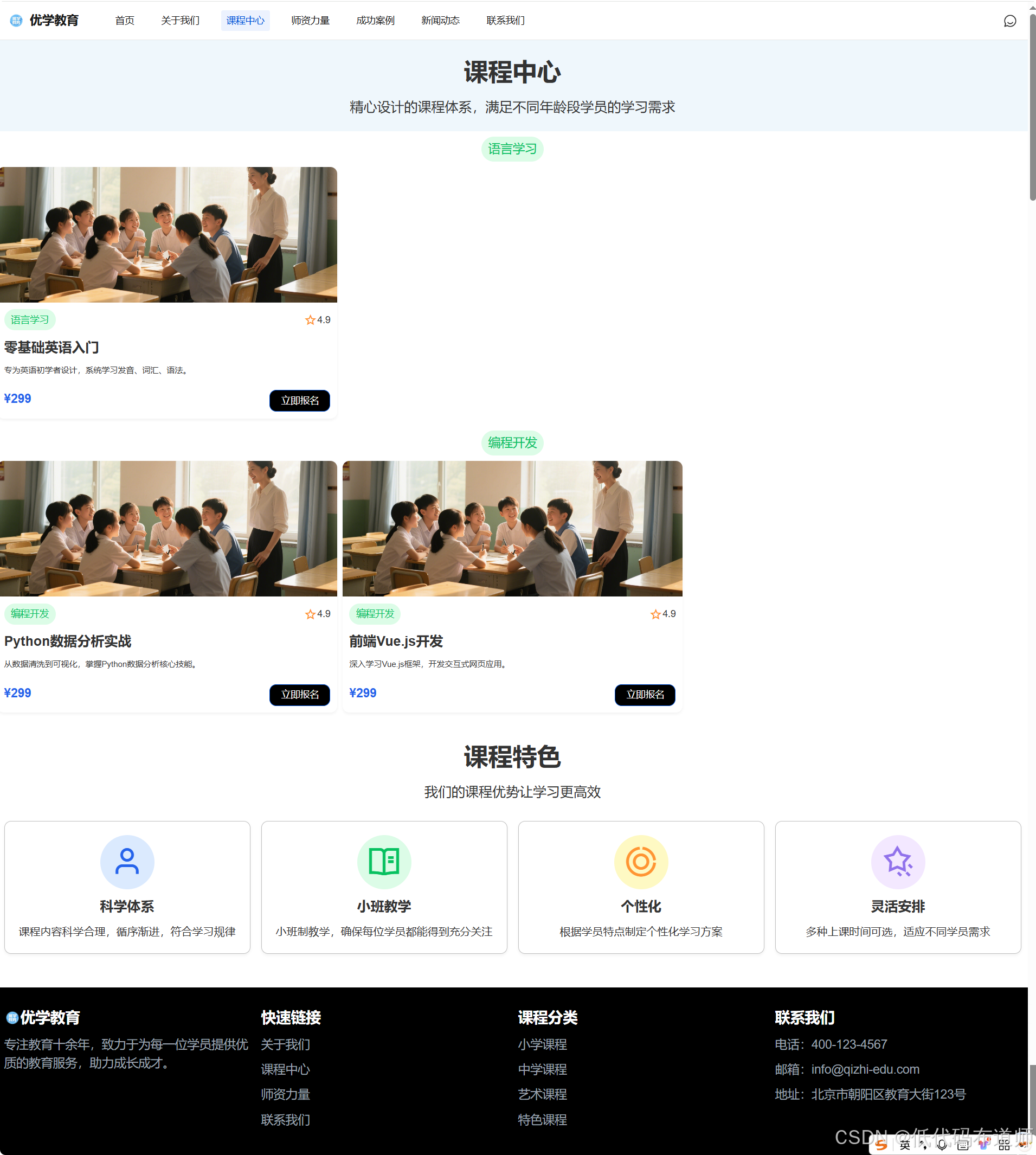Image resolution: width=1036 pixels, height=1155 pixels.
Task: Open footer category 艺术课程
Action: point(543,1095)
